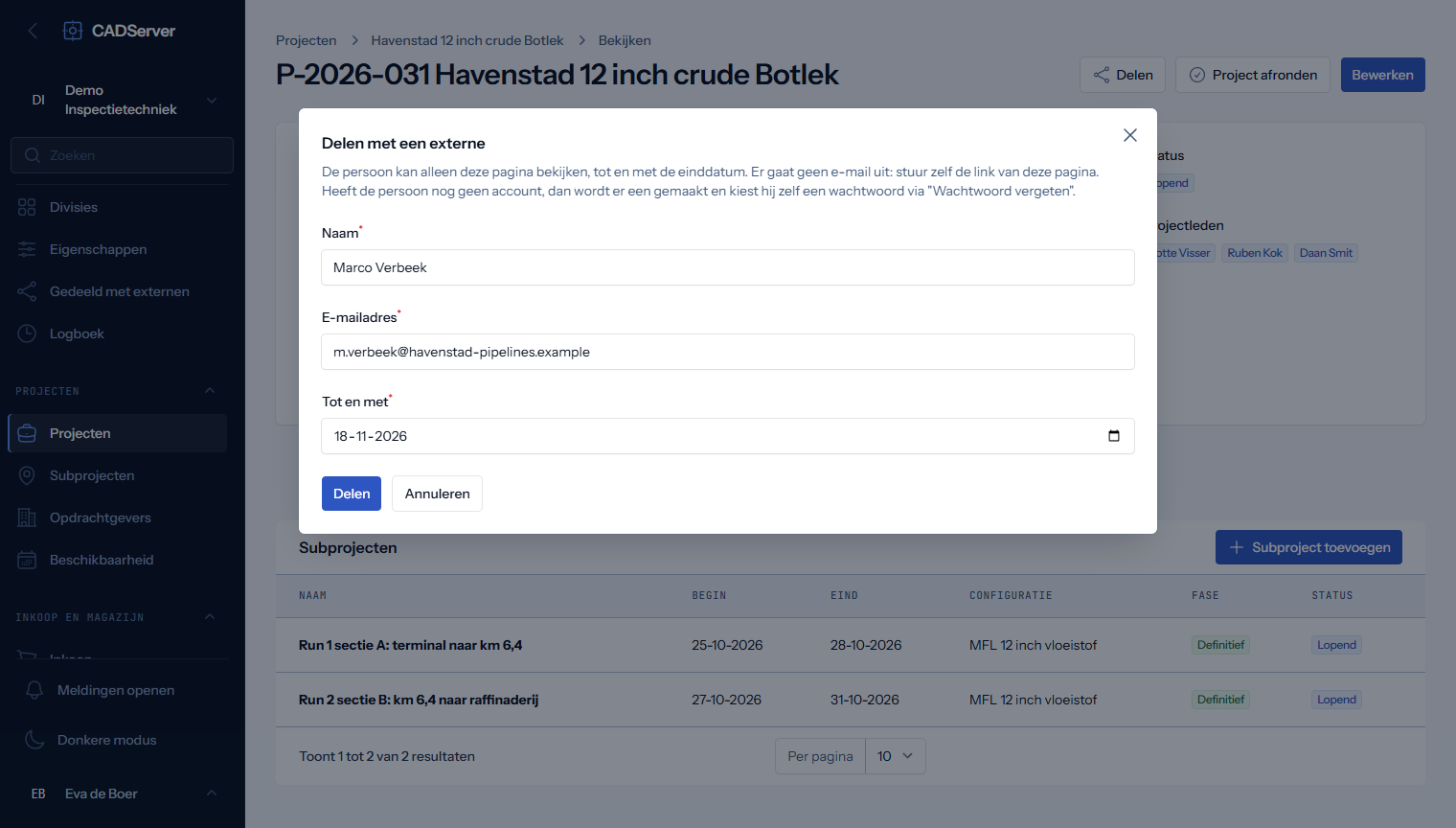Click the Gedeeld met externen share icon
Screen dimensions: 1456x828
coord(27,291)
